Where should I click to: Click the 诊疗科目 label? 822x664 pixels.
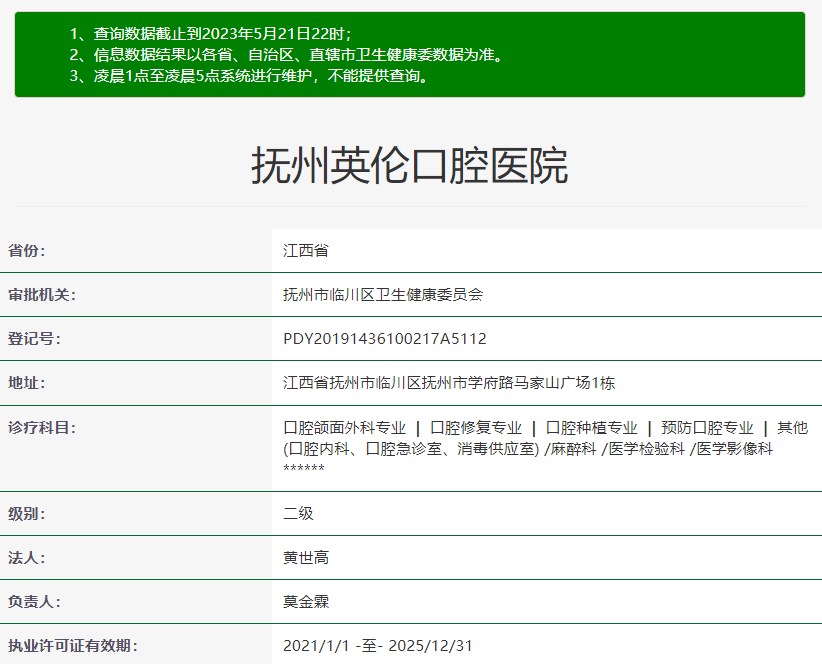[42, 428]
